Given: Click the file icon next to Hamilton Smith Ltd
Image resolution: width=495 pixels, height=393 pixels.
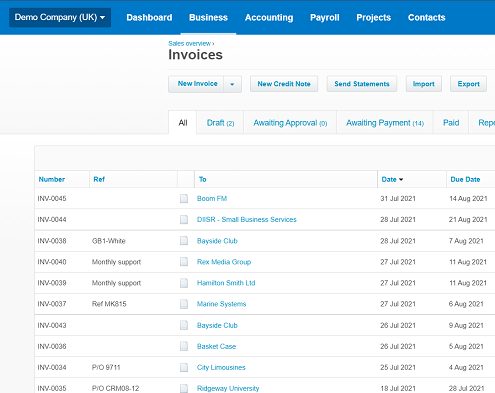Looking at the screenshot, I should [184, 283].
